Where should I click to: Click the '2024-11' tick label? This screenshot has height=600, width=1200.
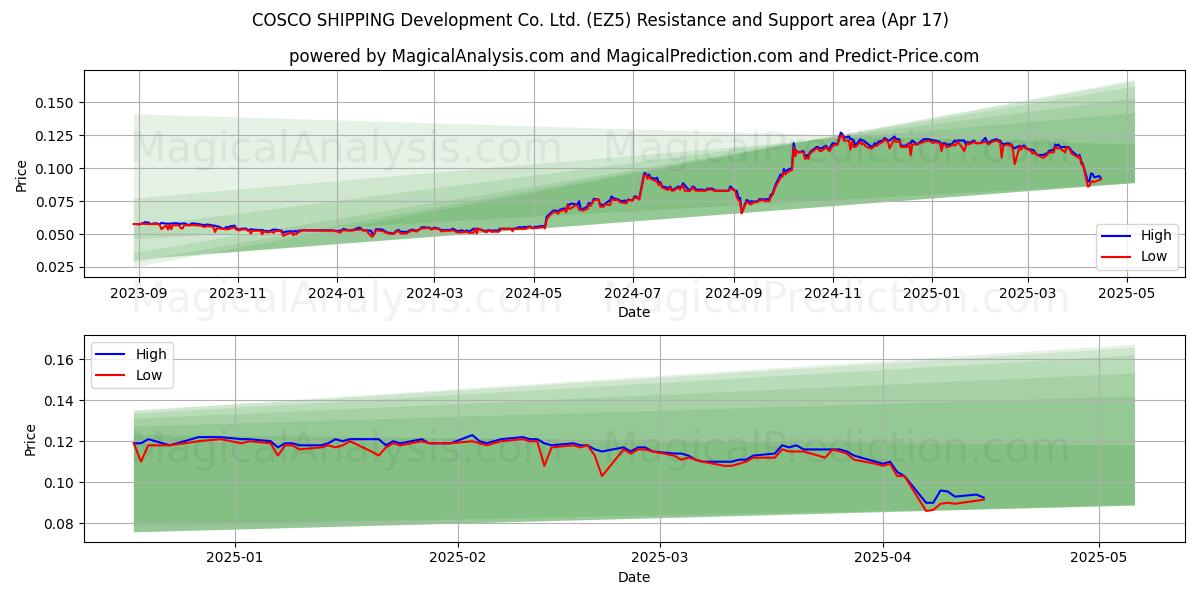click(832, 293)
